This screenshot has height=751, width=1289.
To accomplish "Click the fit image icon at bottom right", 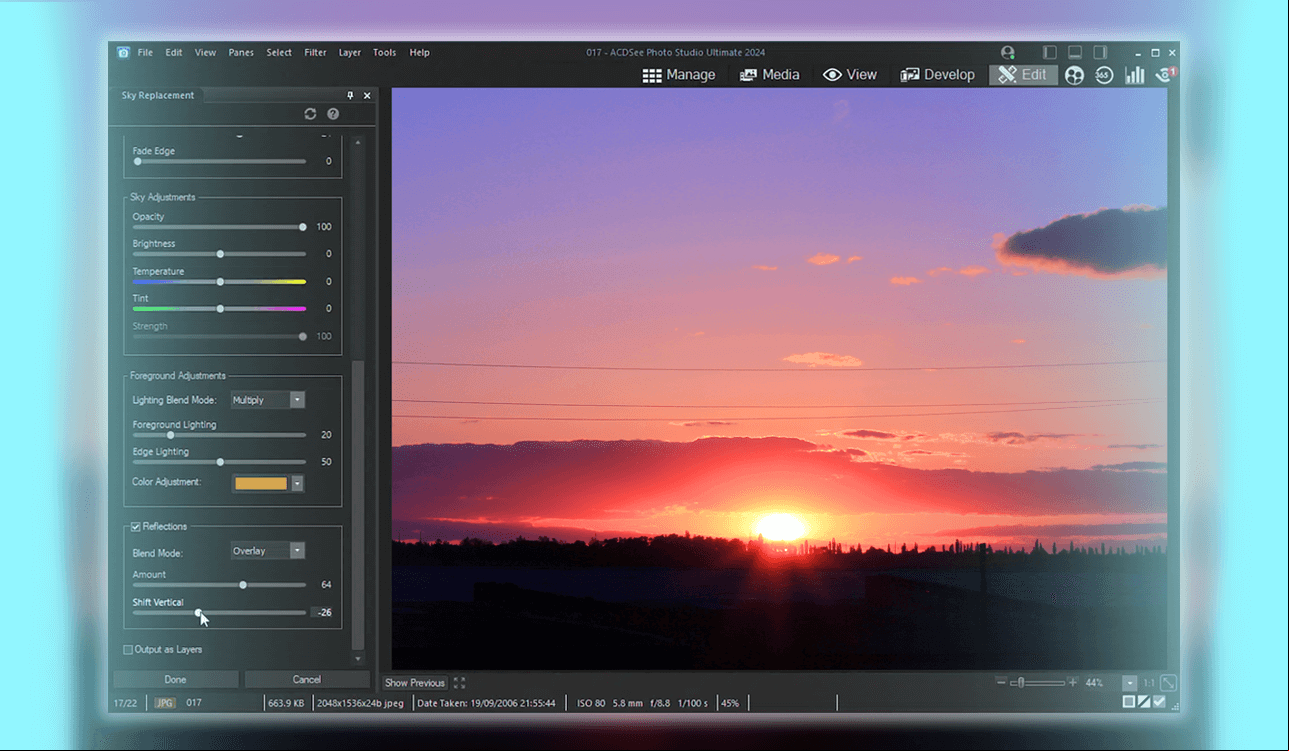I will click(1168, 683).
